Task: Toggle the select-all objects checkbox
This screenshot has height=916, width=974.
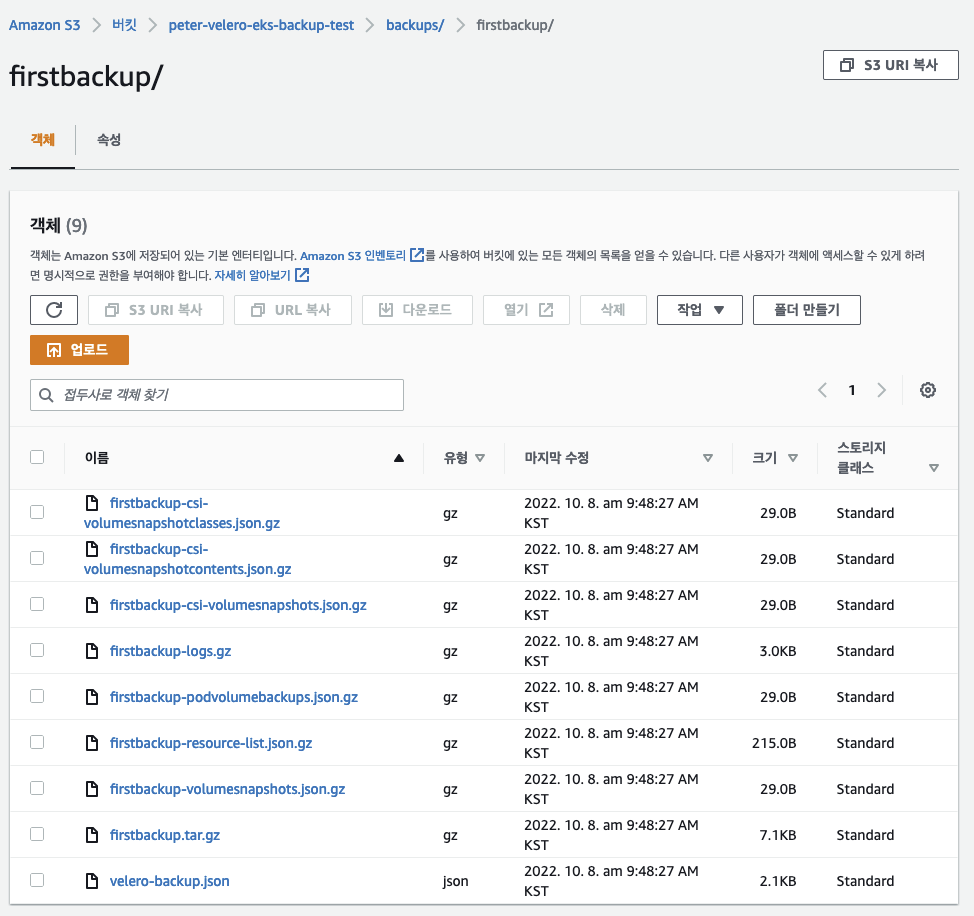Action: (x=37, y=457)
